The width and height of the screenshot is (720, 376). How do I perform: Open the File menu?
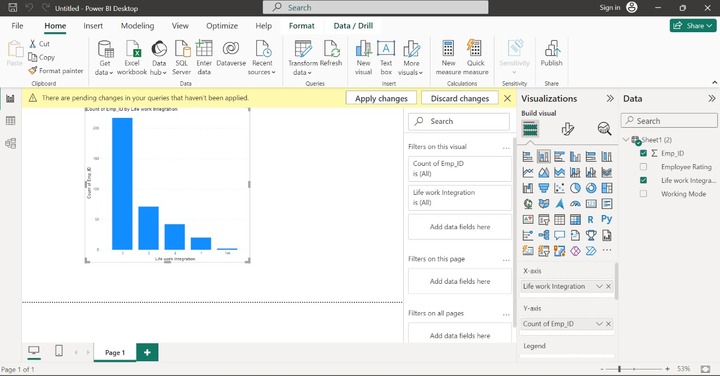tap(17, 26)
